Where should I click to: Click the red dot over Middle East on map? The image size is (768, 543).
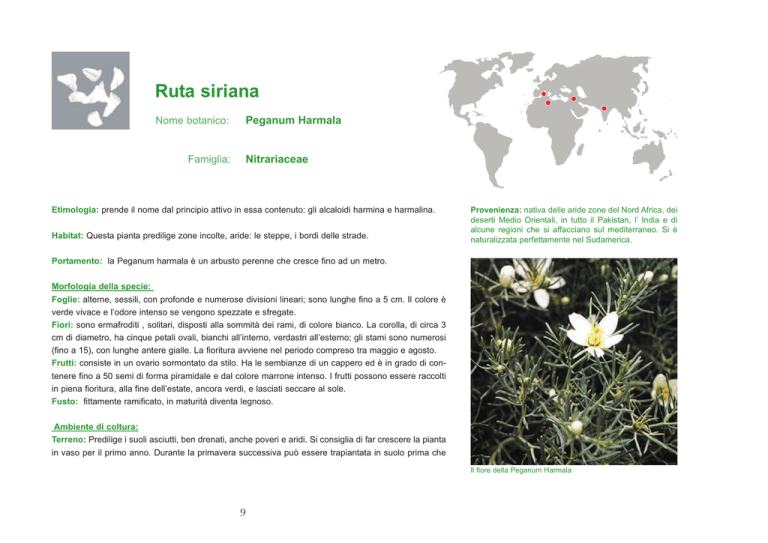[x=574, y=99]
